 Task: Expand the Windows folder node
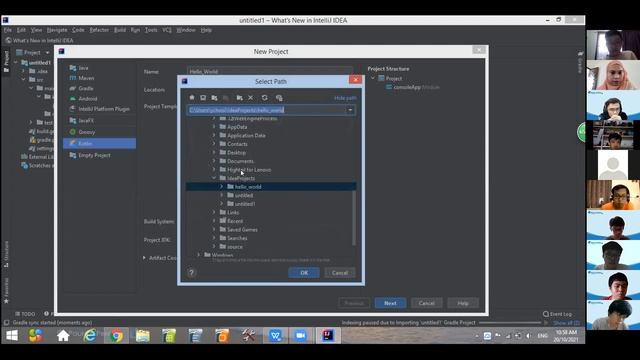[x=199, y=255]
